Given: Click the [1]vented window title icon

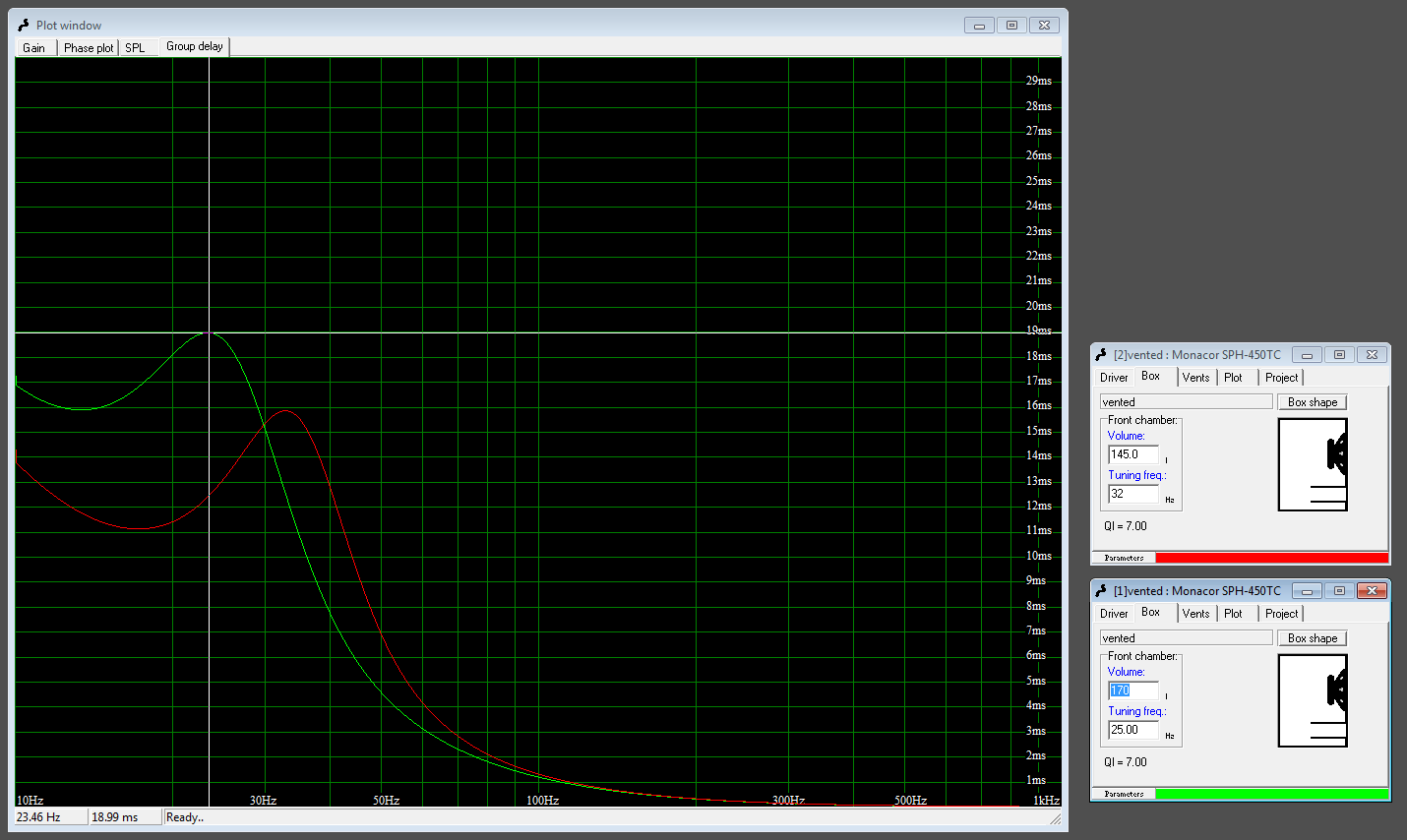Looking at the screenshot, I should 1102,590.
